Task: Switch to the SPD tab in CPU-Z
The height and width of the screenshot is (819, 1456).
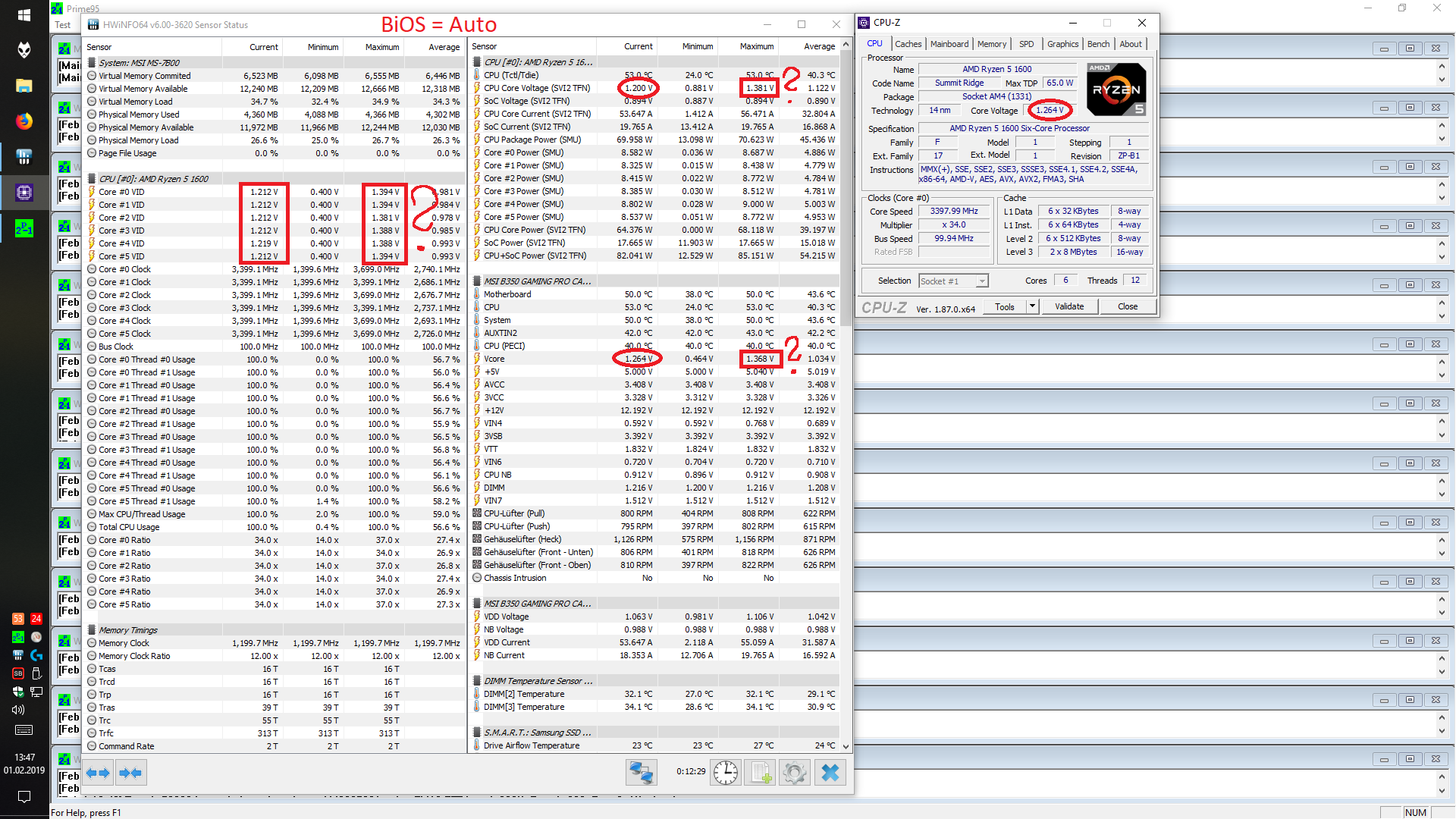Action: [x=1026, y=43]
